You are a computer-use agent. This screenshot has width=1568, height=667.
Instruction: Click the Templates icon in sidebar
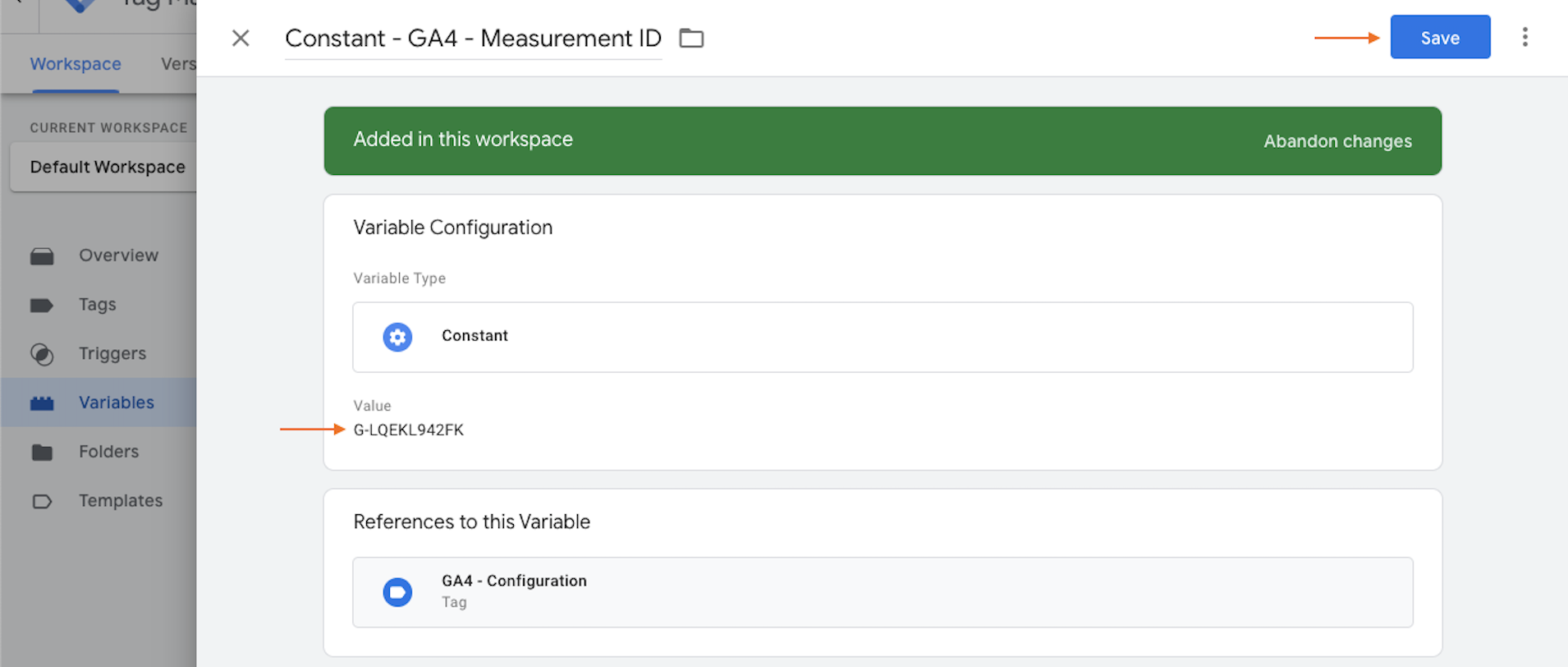pos(42,501)
